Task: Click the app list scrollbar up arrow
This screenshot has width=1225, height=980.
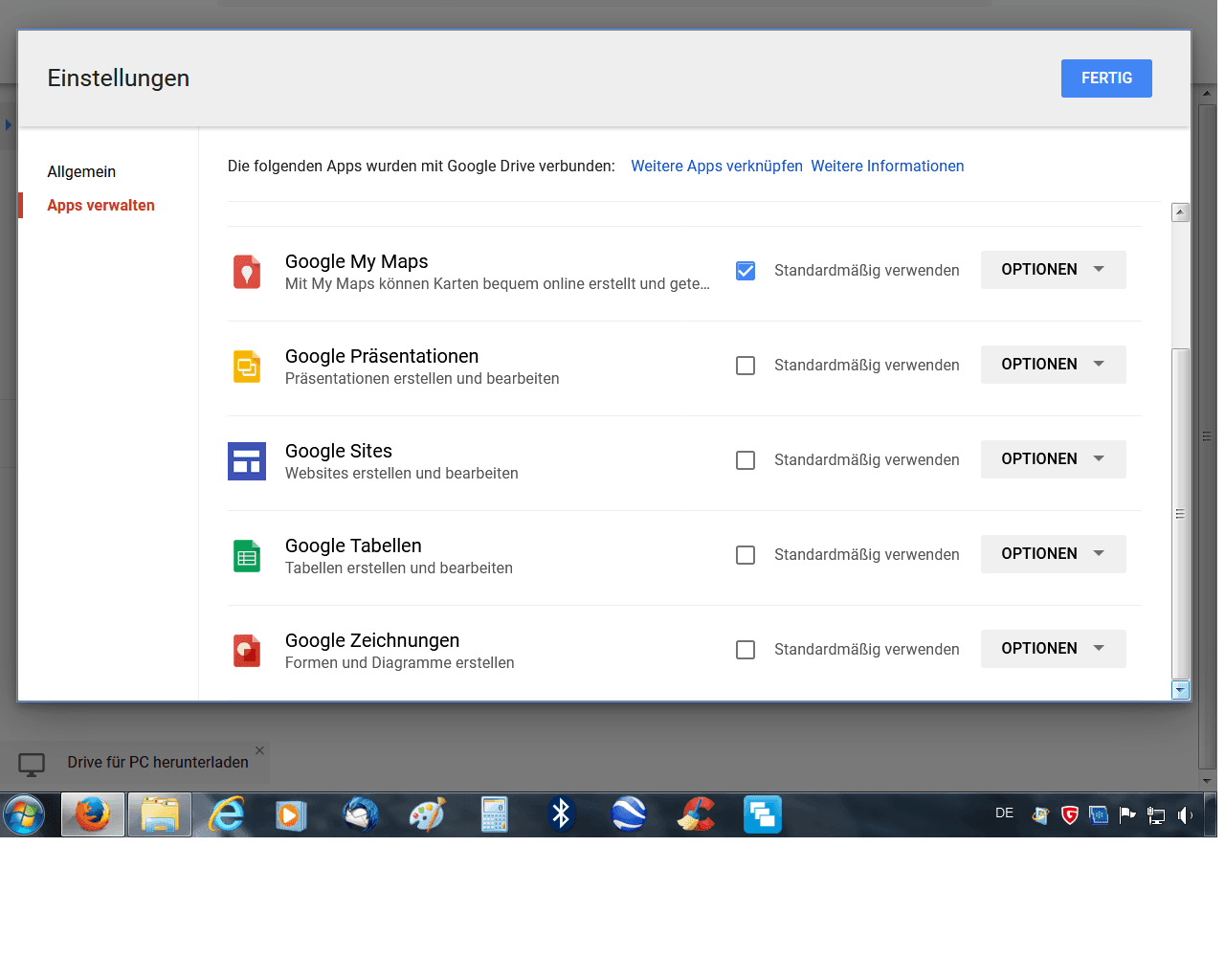Action: (x=1181, y=212)
